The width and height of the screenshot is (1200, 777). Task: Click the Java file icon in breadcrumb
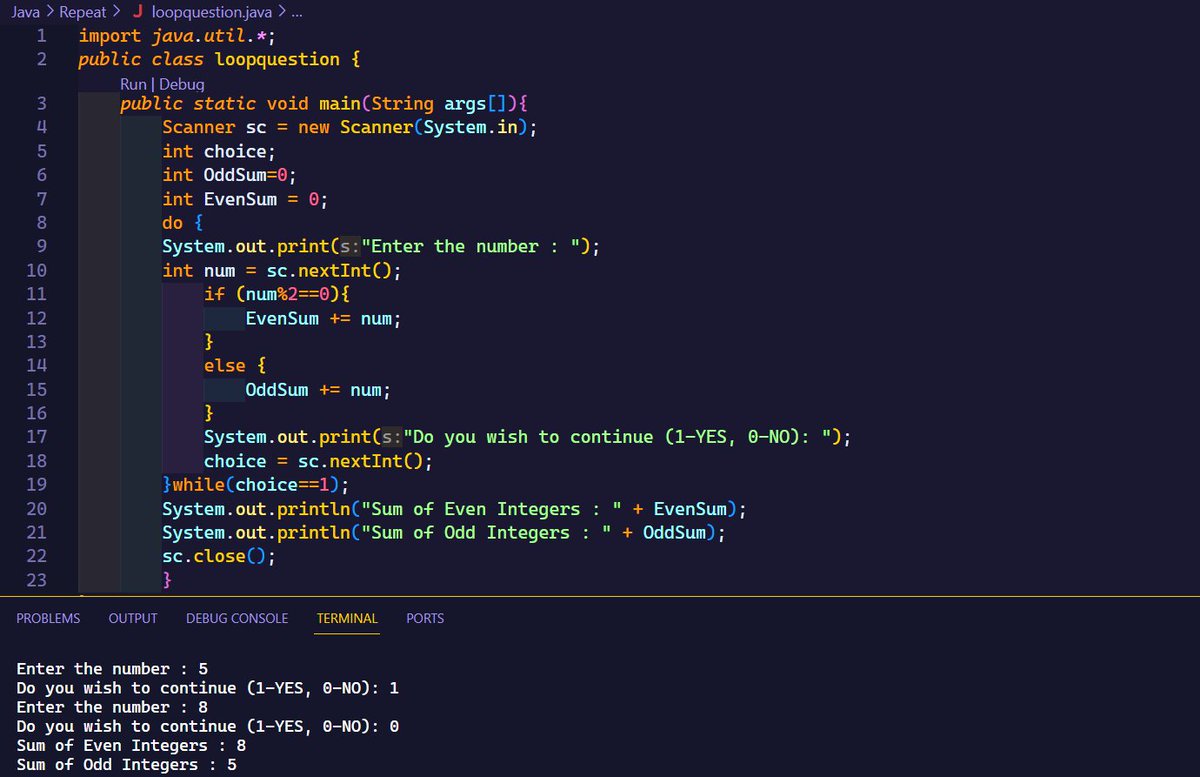138,12
